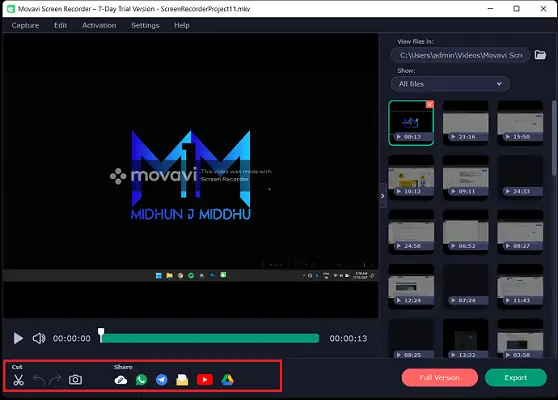Open the Settings menu
This screenshot has width=558, height=400.
(145, 25)
